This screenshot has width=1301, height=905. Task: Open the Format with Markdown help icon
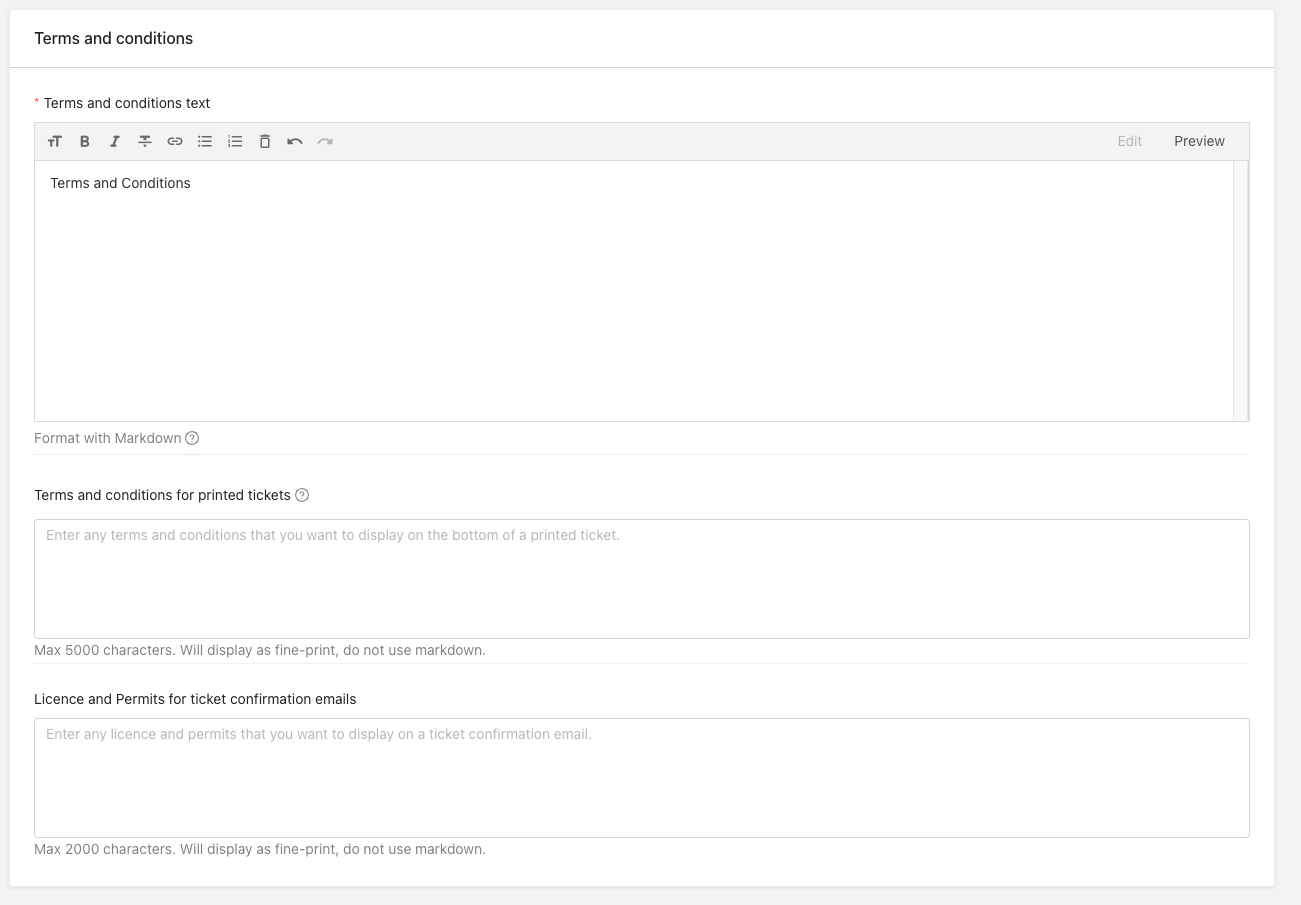(x=192, y=439)
